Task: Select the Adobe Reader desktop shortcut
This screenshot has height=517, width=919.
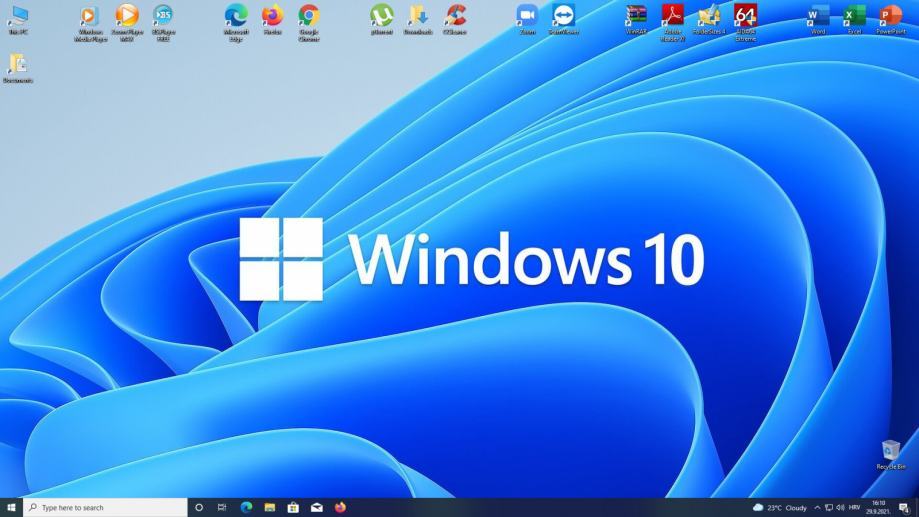Action: click(x=673, y=23)
